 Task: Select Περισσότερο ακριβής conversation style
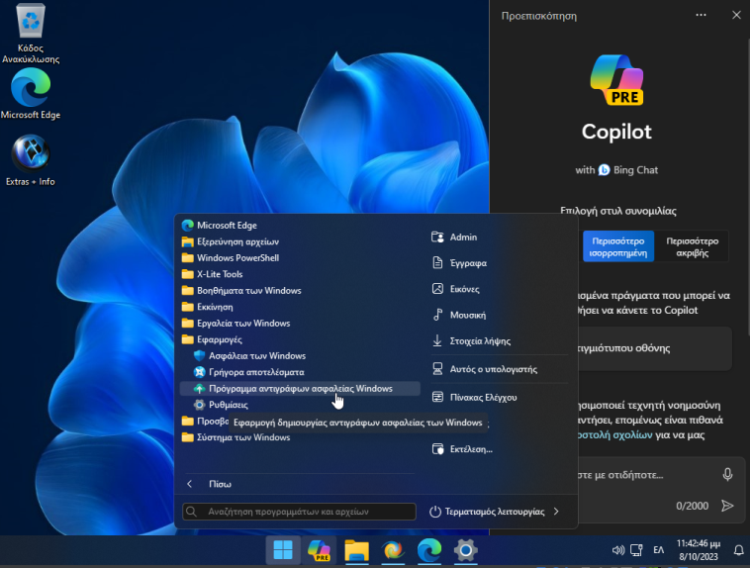(x=692, y=246)
